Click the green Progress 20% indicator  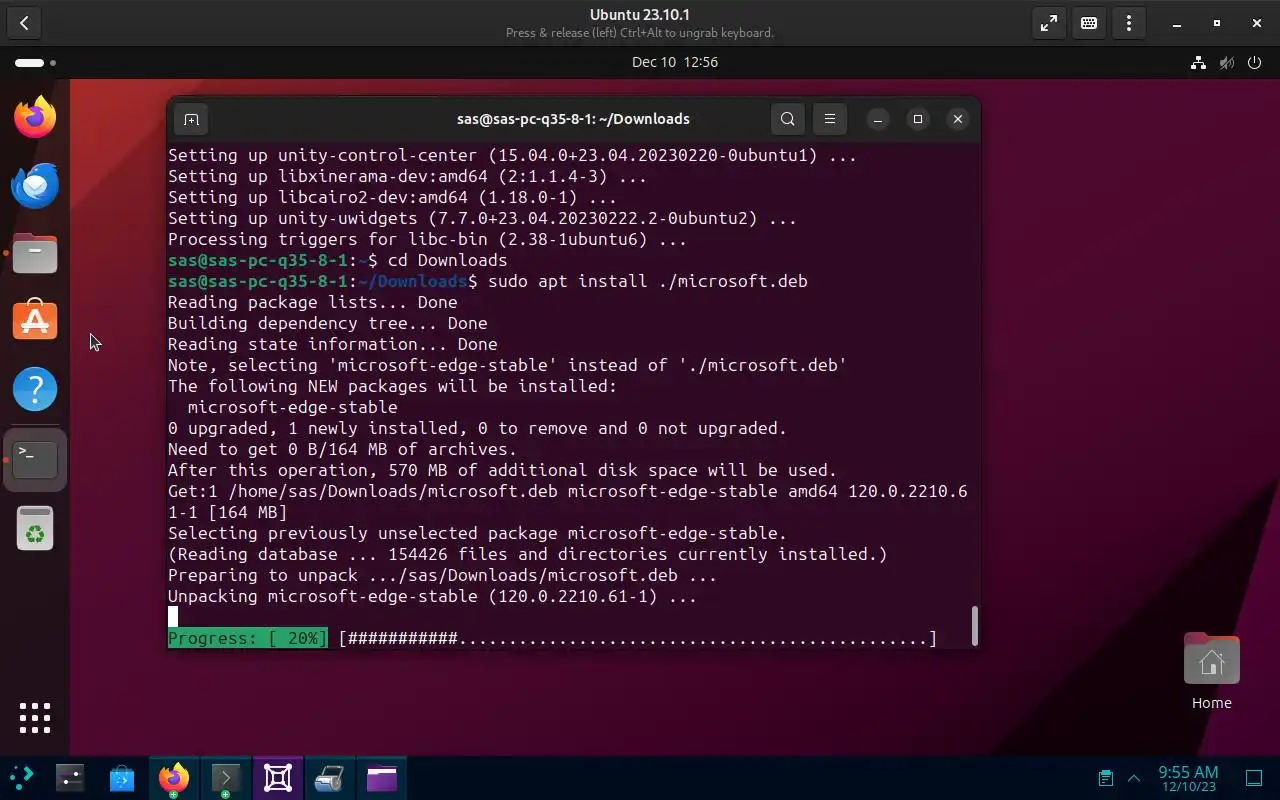[x=247, y=638]
